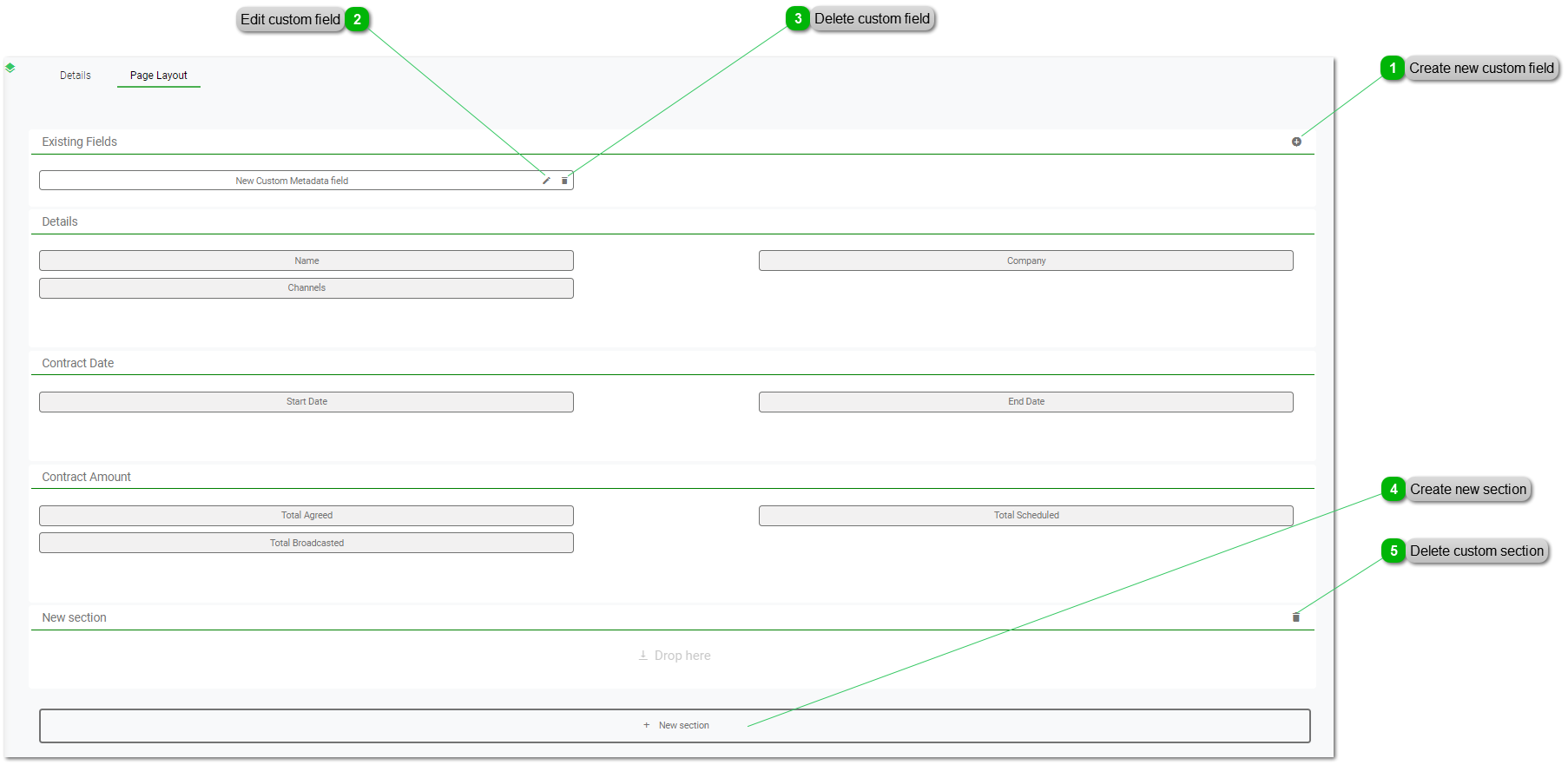Click the Existing Fields section header
Image resolution: width=1568 pixels, height=765 pixels.
point(80,142)
